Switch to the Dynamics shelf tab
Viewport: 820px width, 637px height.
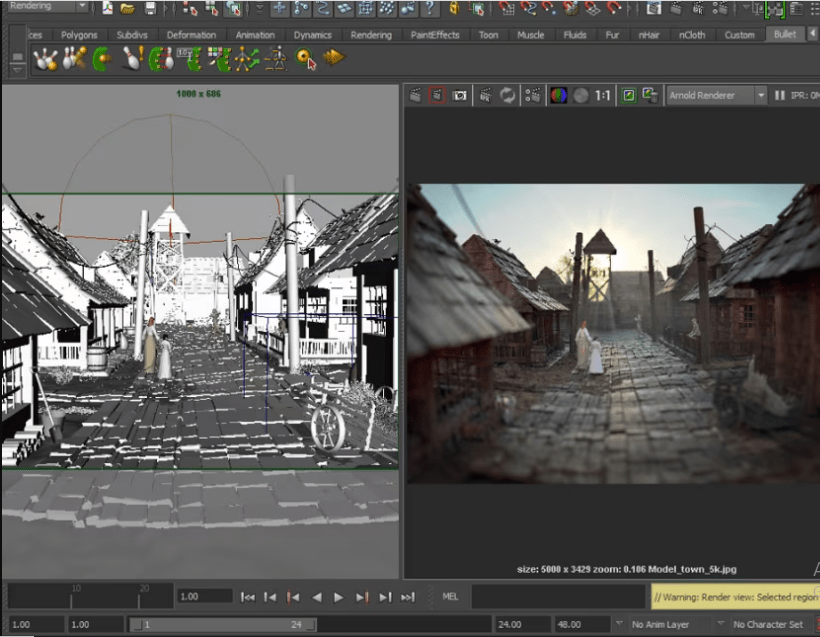(312, 35)
